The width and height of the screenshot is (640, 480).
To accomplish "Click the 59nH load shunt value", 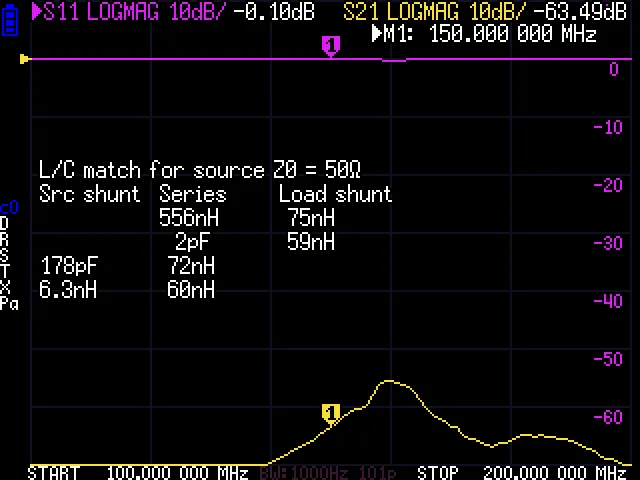I will coord(311,242).
